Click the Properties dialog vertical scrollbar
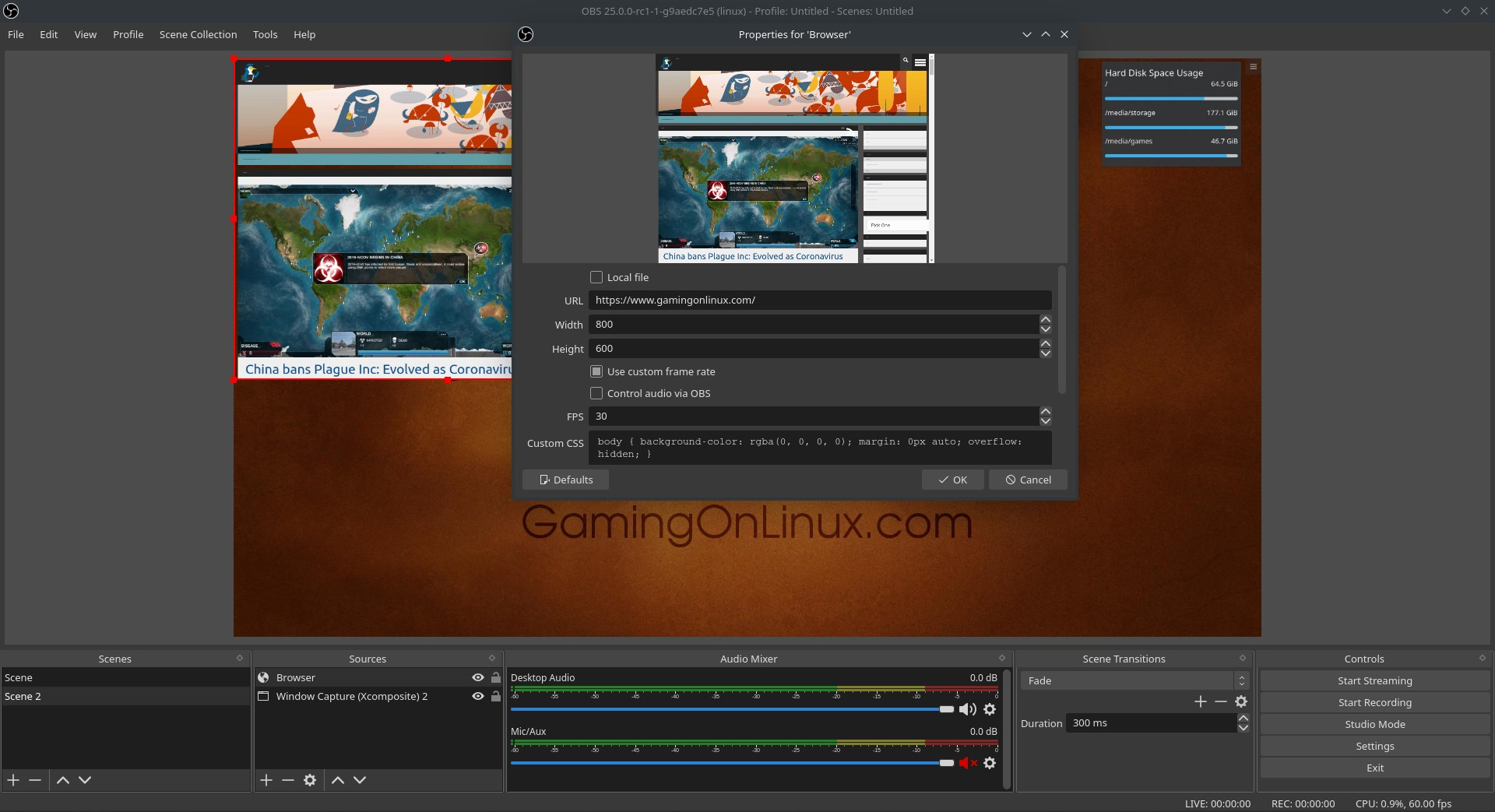 click(1062, 329)
